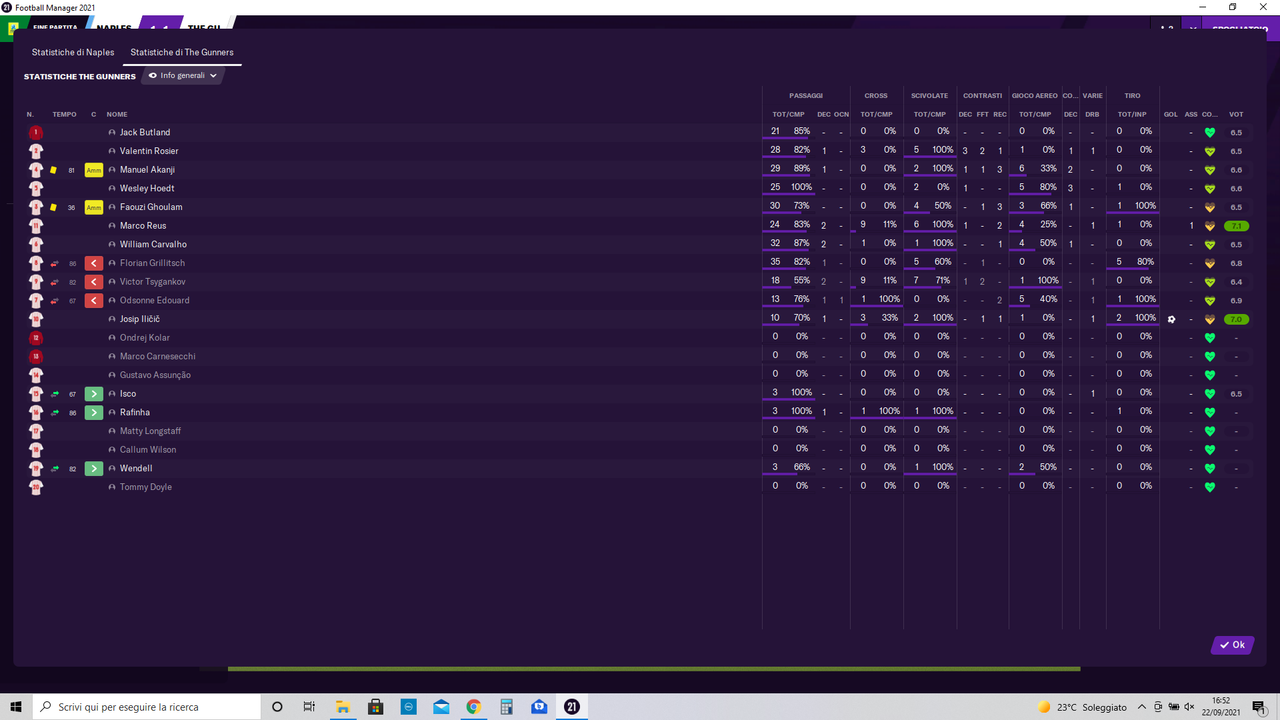Sort by the TEMPO column header
The image size is (1280, 720).
(x=64, y=114)
